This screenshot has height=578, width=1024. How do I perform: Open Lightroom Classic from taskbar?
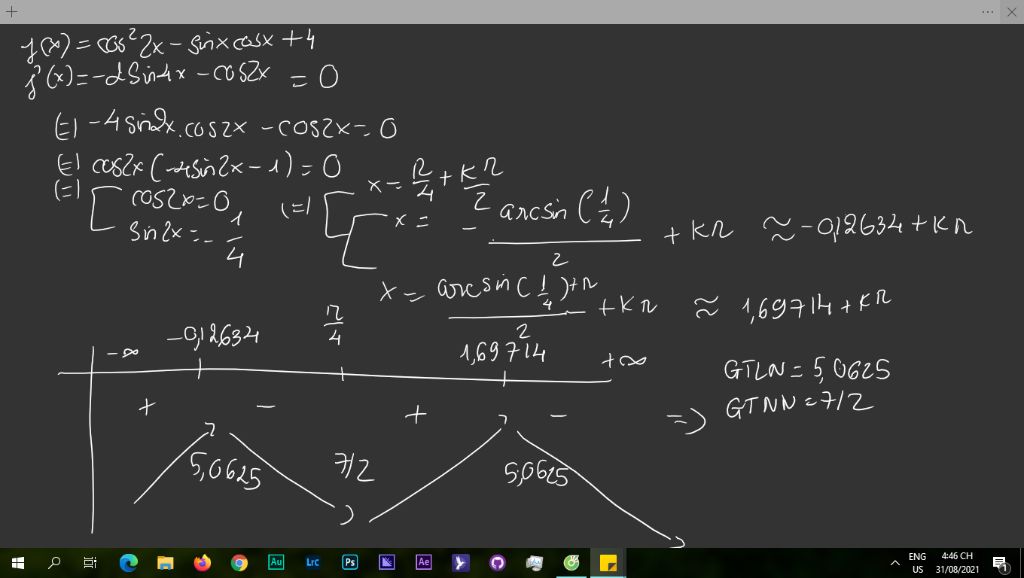313,562
